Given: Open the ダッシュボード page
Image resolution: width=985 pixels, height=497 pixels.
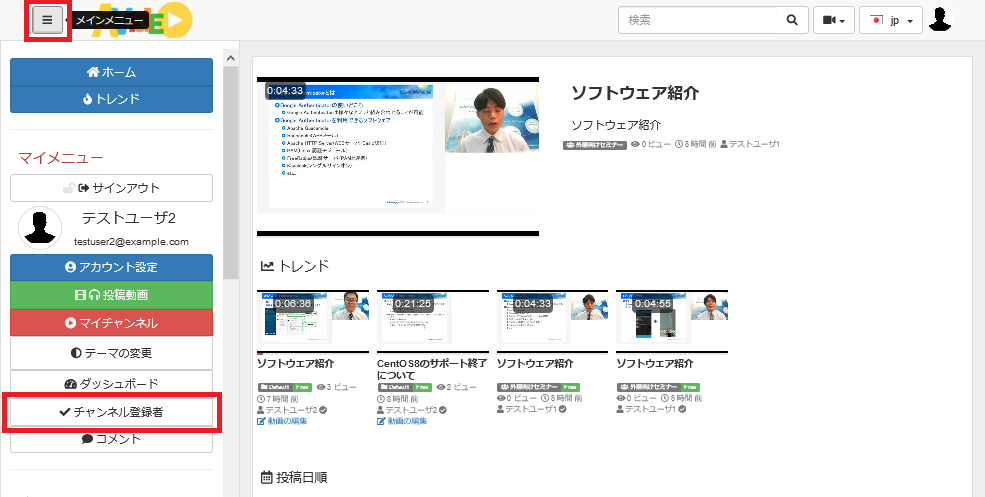Looking at the screenshot, I should coord(111,384).
